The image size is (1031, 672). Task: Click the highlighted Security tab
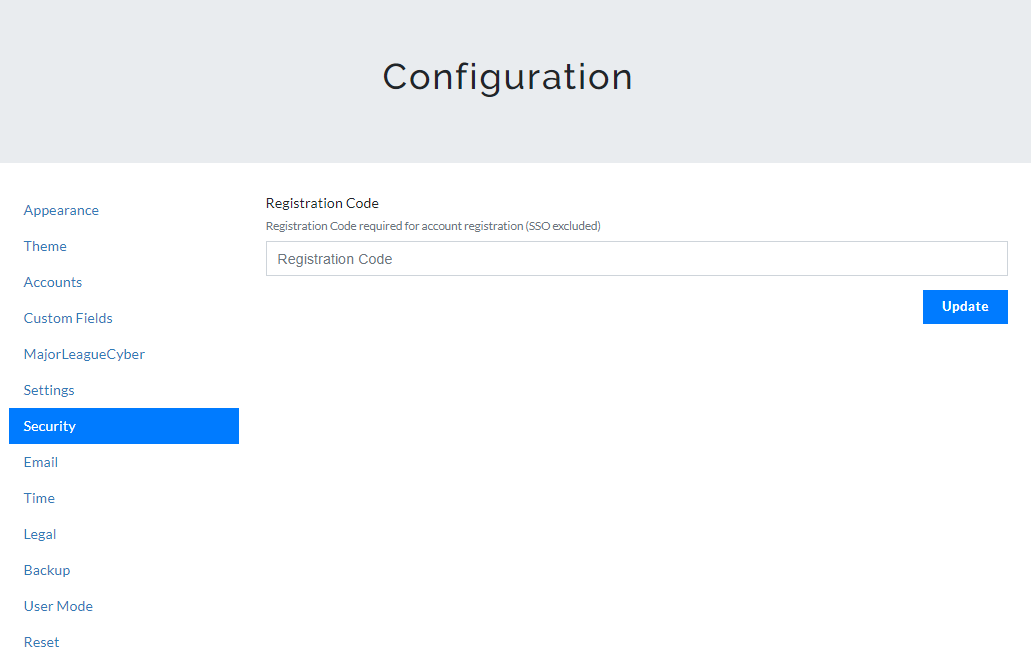[123, 426]
